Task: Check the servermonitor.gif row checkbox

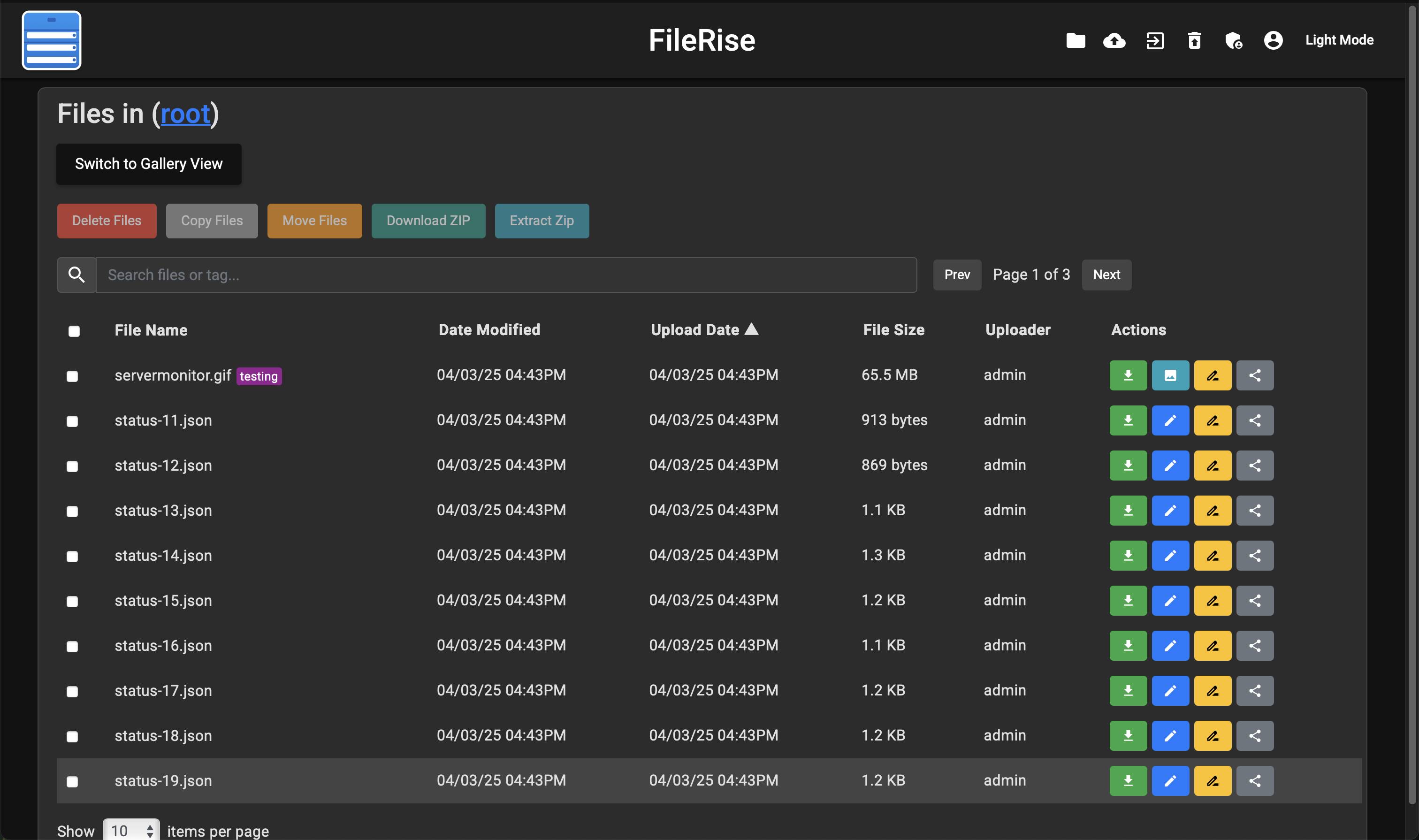Action: [72, 376]
